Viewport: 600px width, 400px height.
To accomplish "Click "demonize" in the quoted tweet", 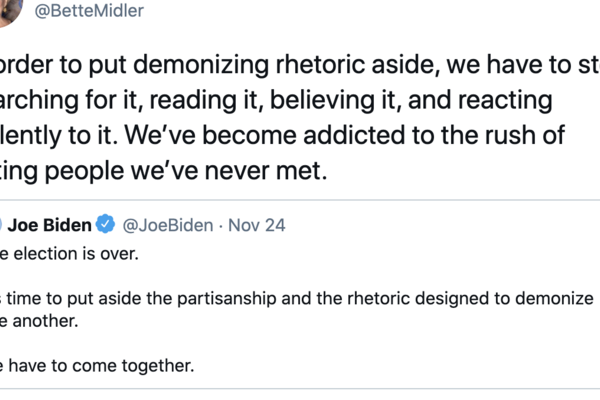I will click(554, 298).
